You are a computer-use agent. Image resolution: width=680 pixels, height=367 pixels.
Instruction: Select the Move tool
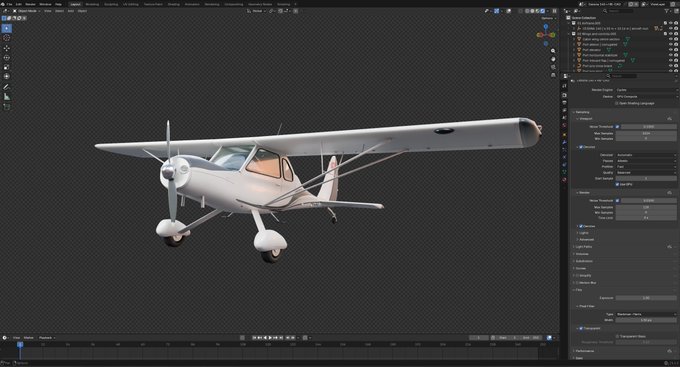(x=7, y=48)
